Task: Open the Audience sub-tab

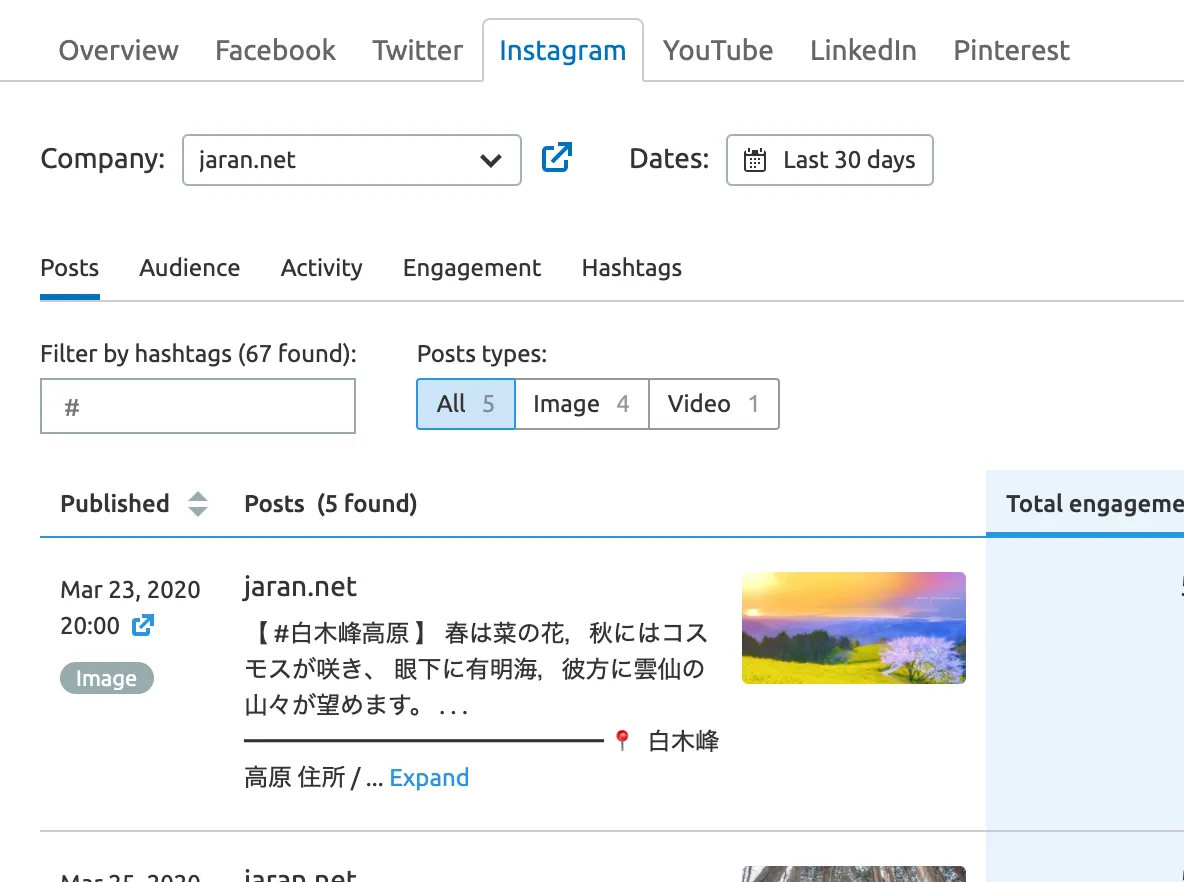Action: point(190,268)
